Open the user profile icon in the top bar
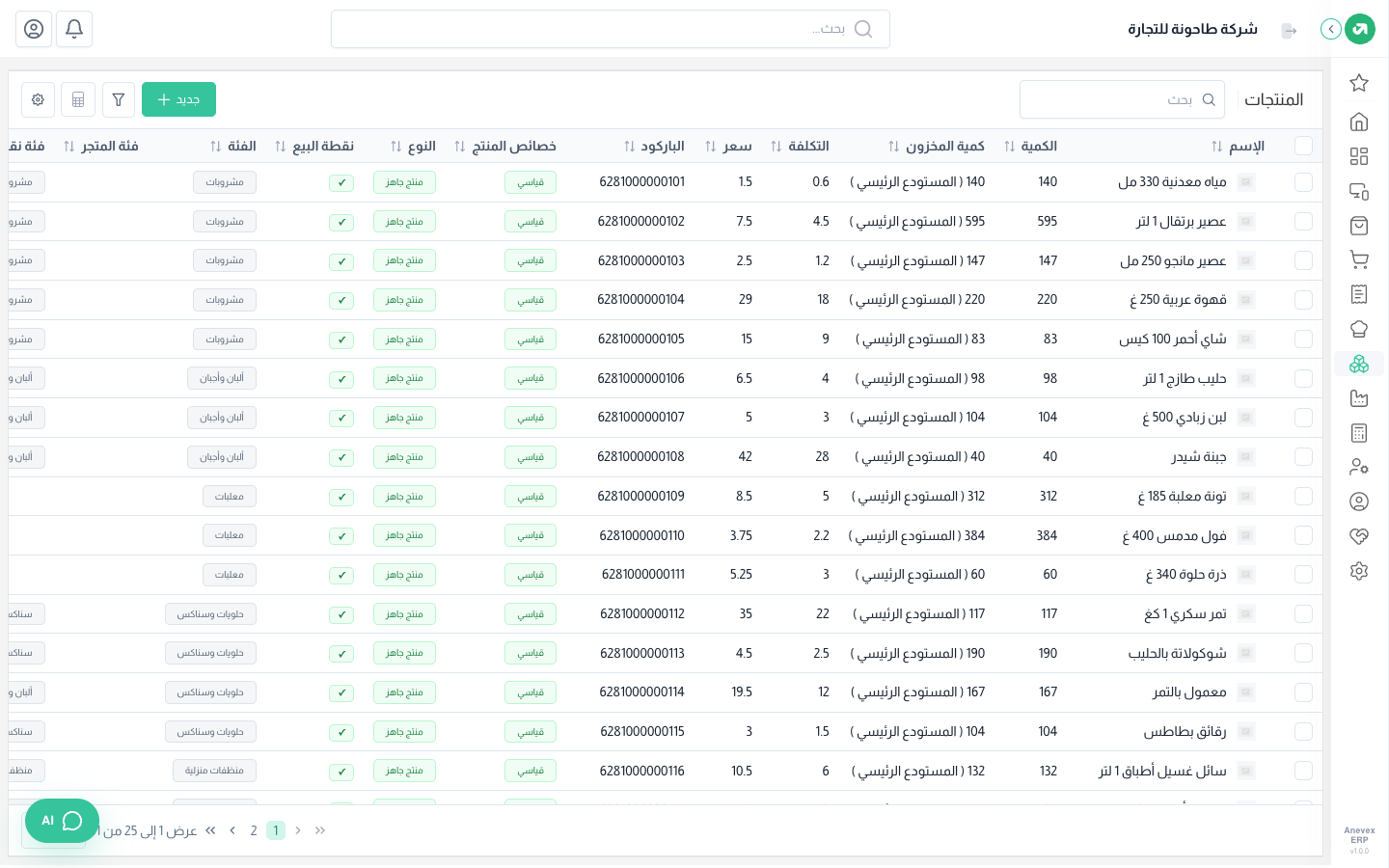The width and height of the screenshot is (1389, 868). point(34,29)
